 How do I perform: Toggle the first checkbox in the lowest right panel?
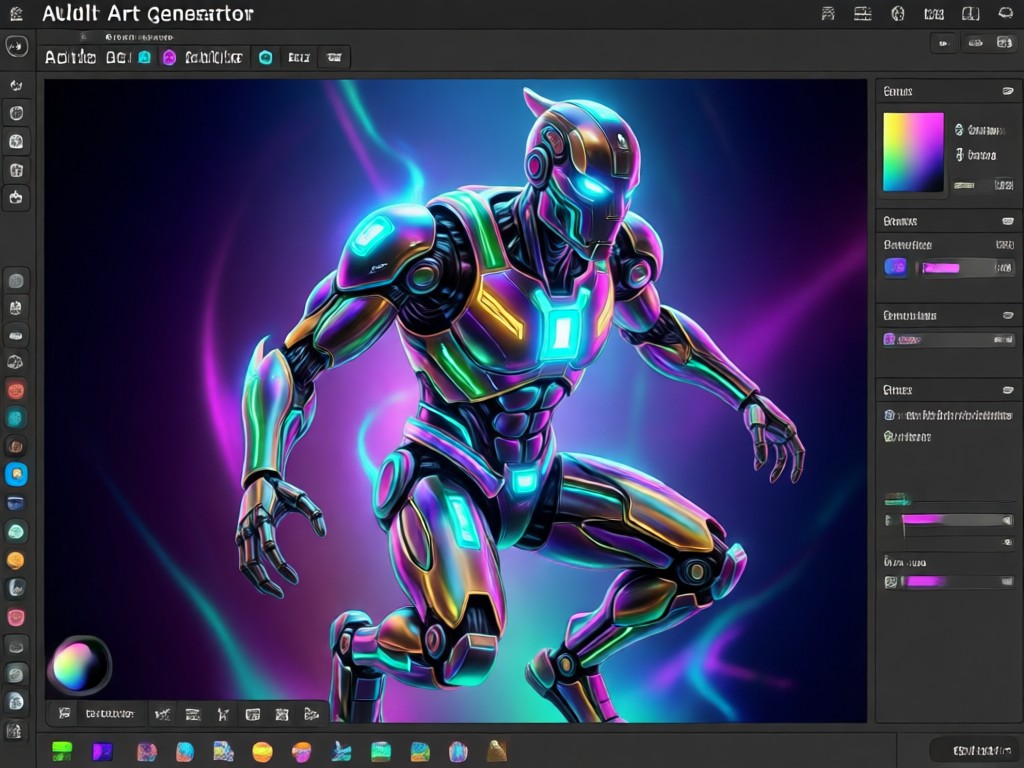coord(889,415)
